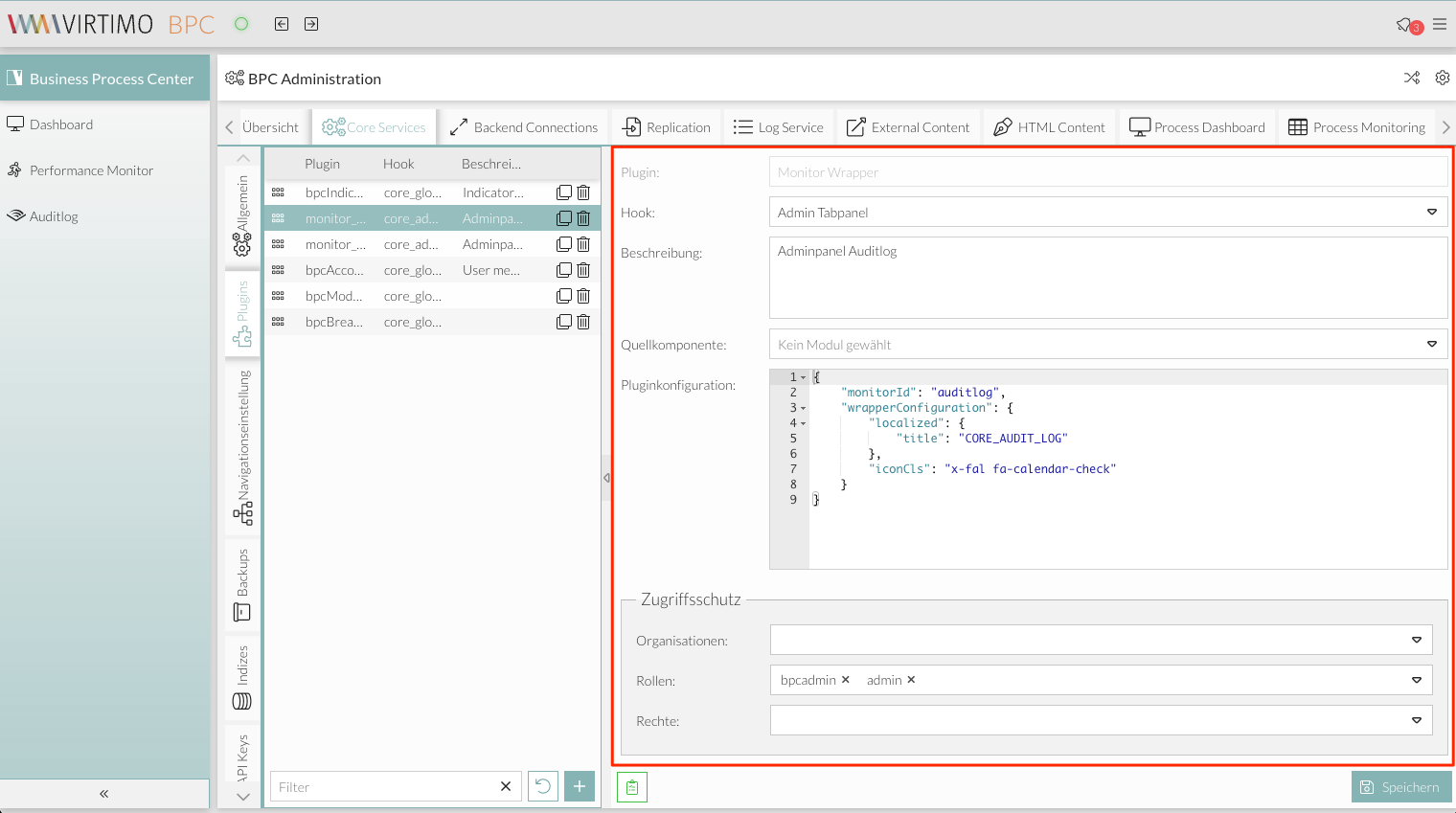
Task: Add a new plugin with the plus button
Action: click(580, 786)
